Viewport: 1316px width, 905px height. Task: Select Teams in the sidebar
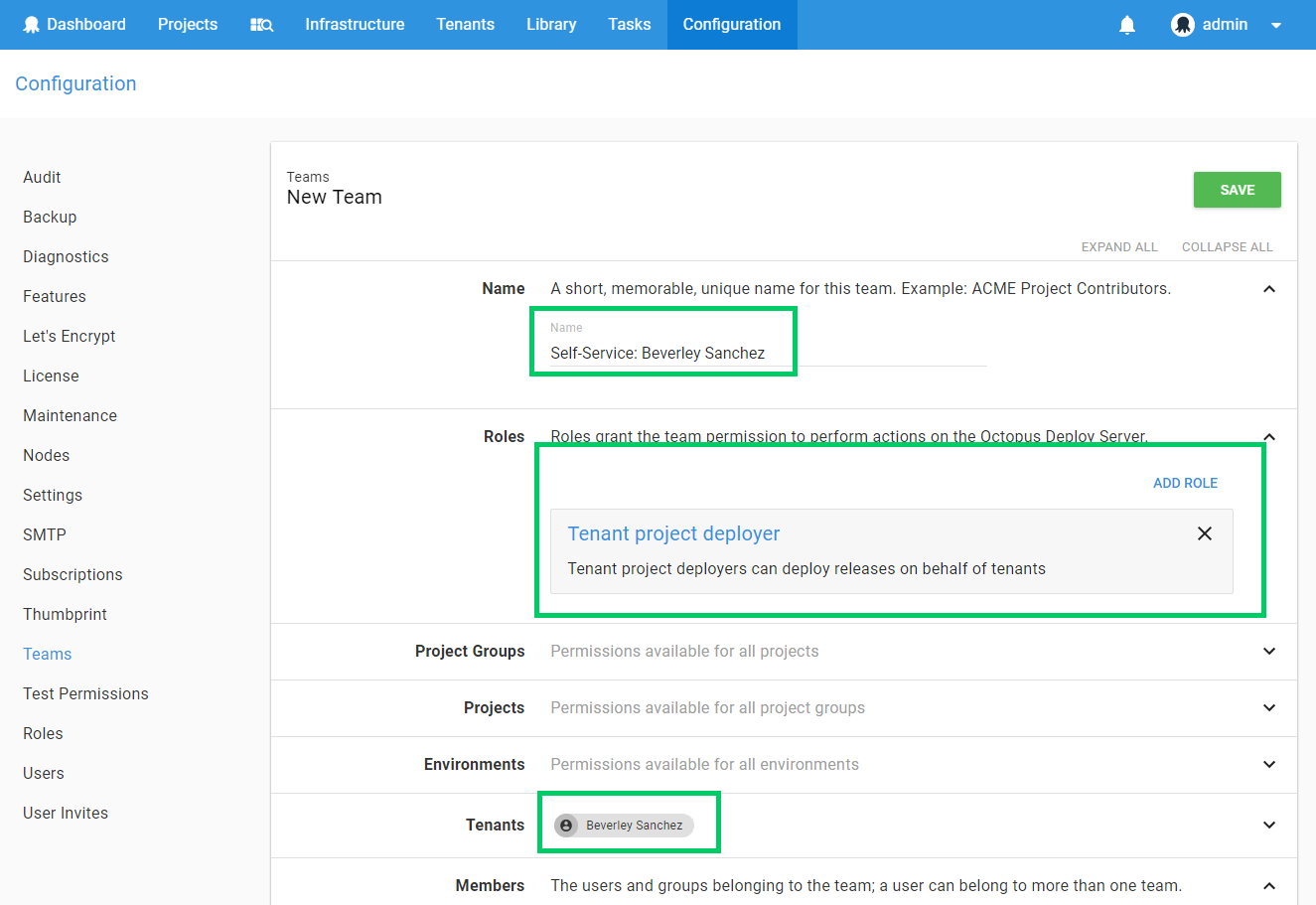point(48,655)
